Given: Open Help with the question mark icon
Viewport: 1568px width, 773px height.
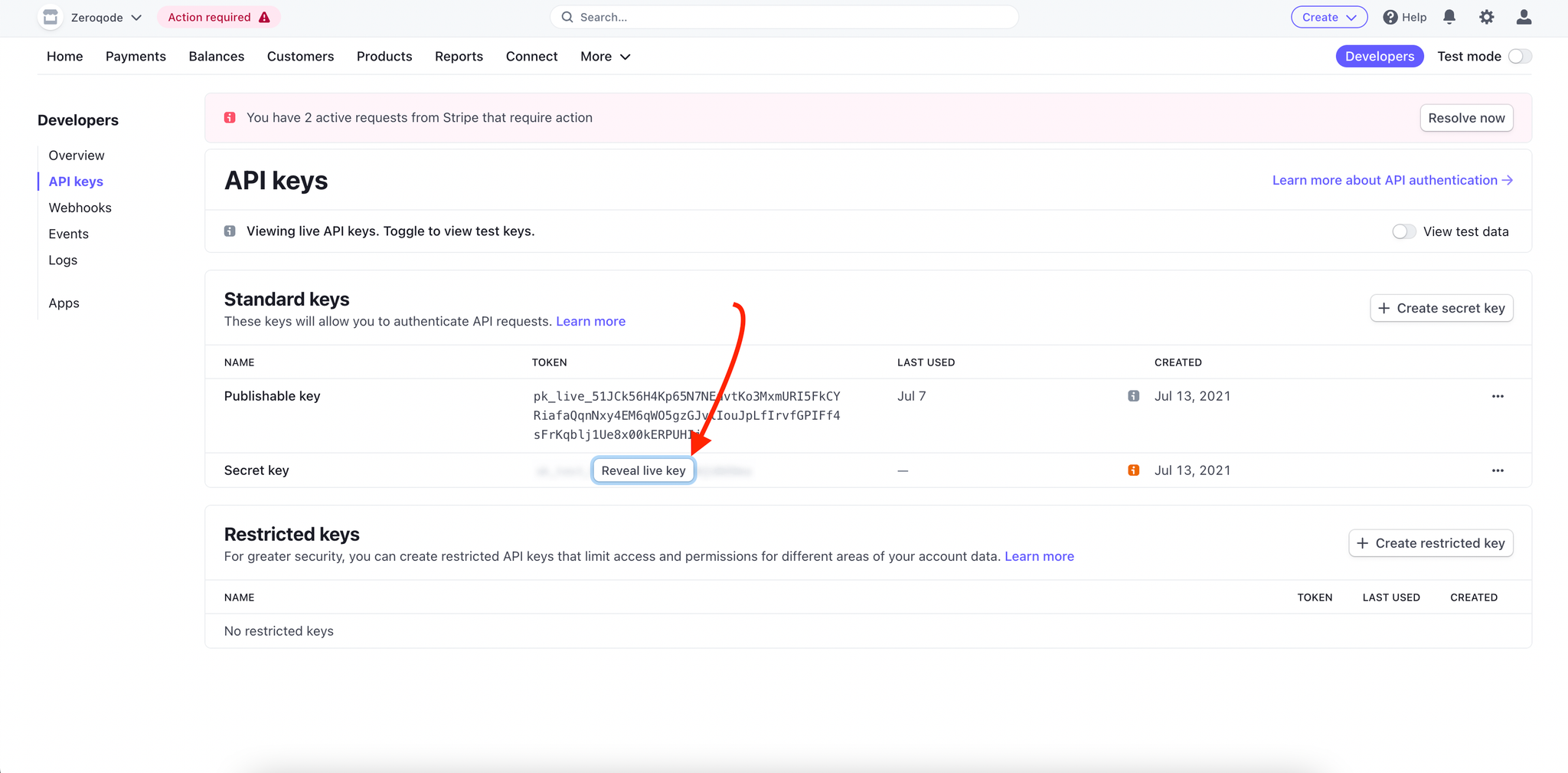Looking at the screenshot, I should coord(1390,17).
